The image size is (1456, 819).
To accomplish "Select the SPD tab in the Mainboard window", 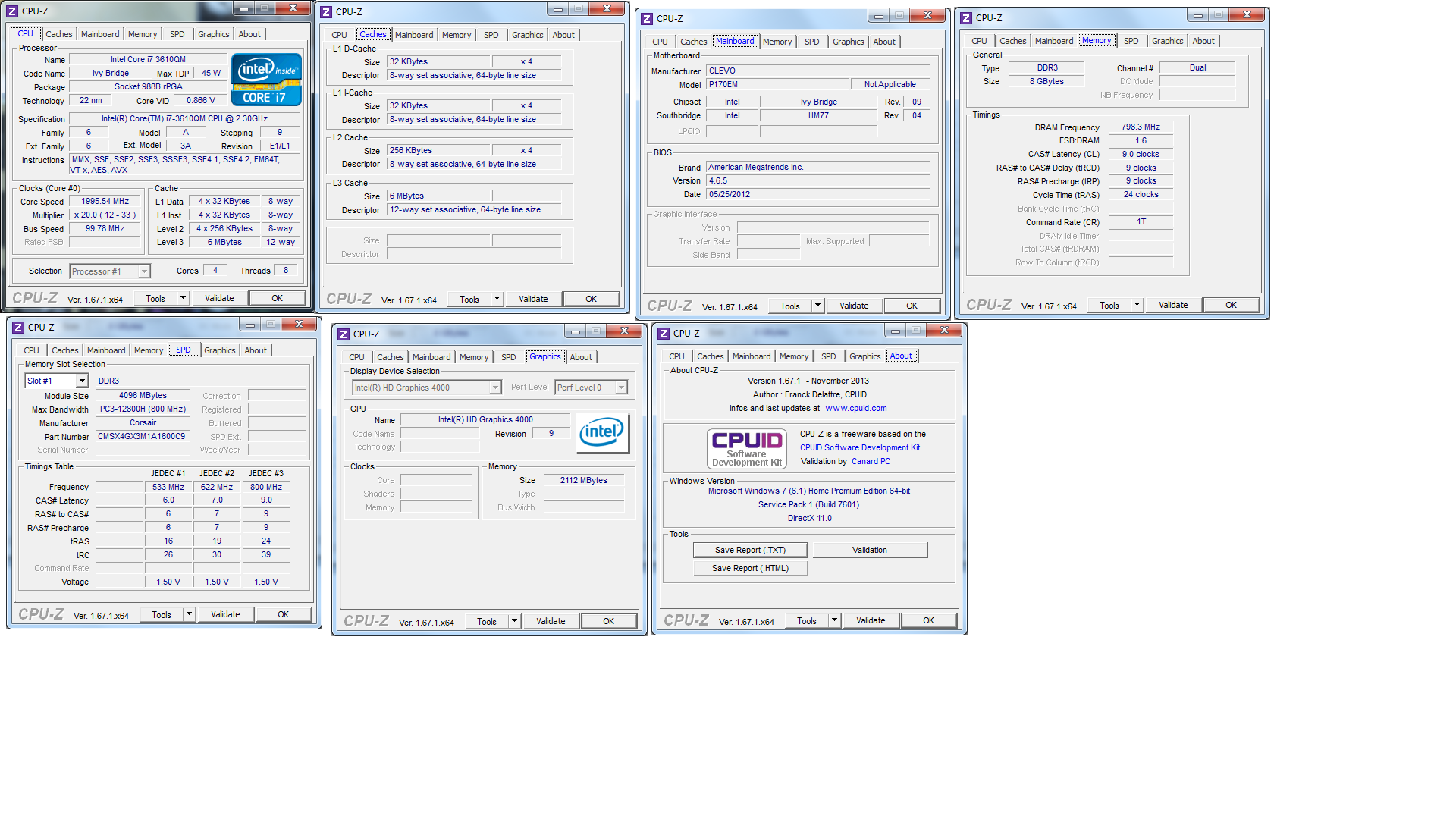I will (x=811, y=42).
